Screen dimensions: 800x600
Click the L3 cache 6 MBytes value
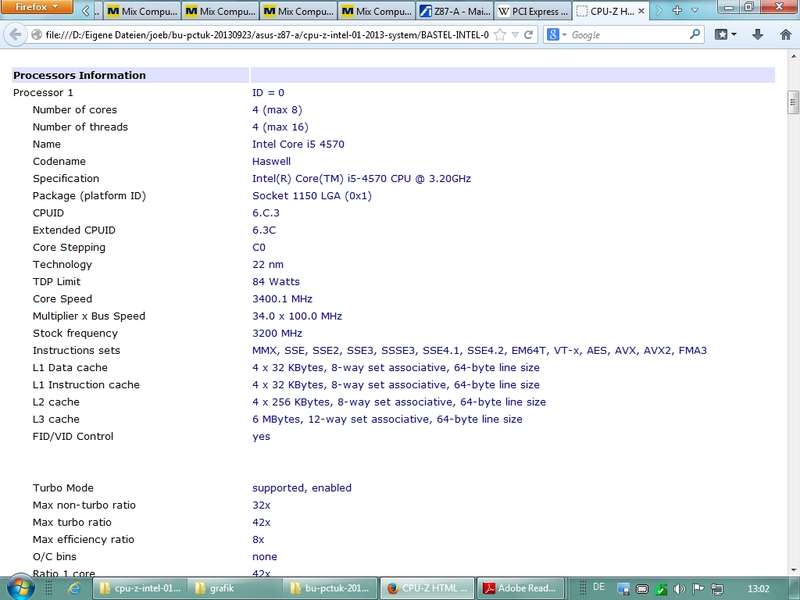coord(387,419)
